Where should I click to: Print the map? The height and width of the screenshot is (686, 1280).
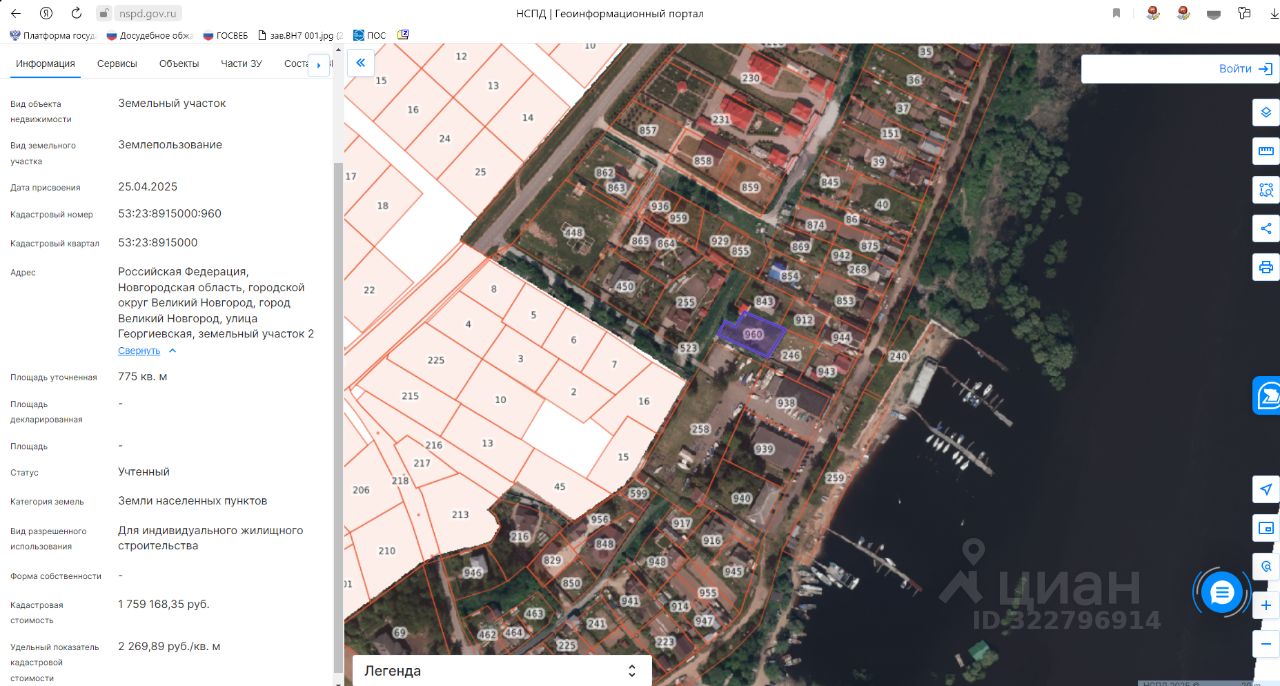tap(1266, 268)
